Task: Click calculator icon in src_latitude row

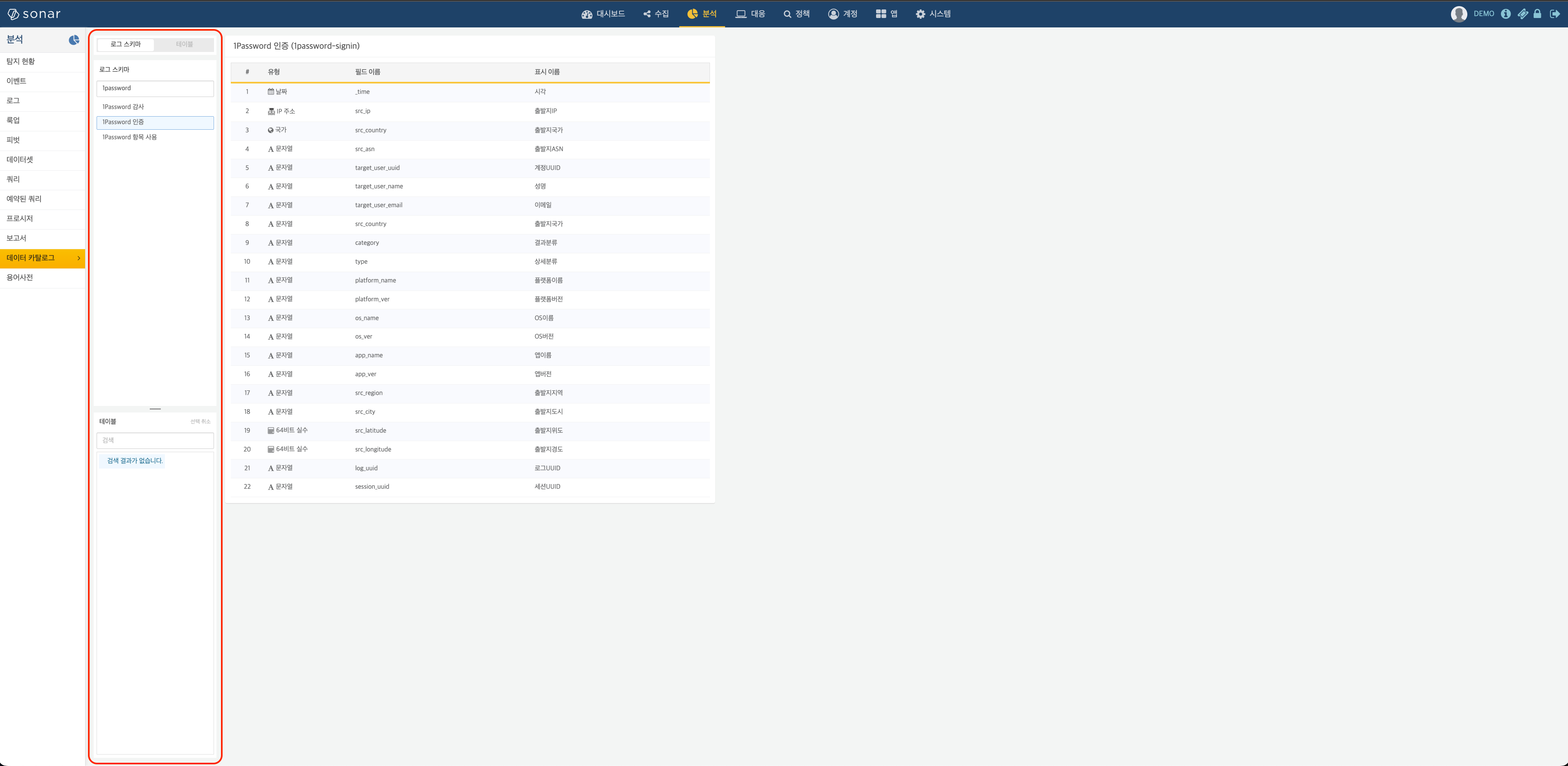Action: 271,431
